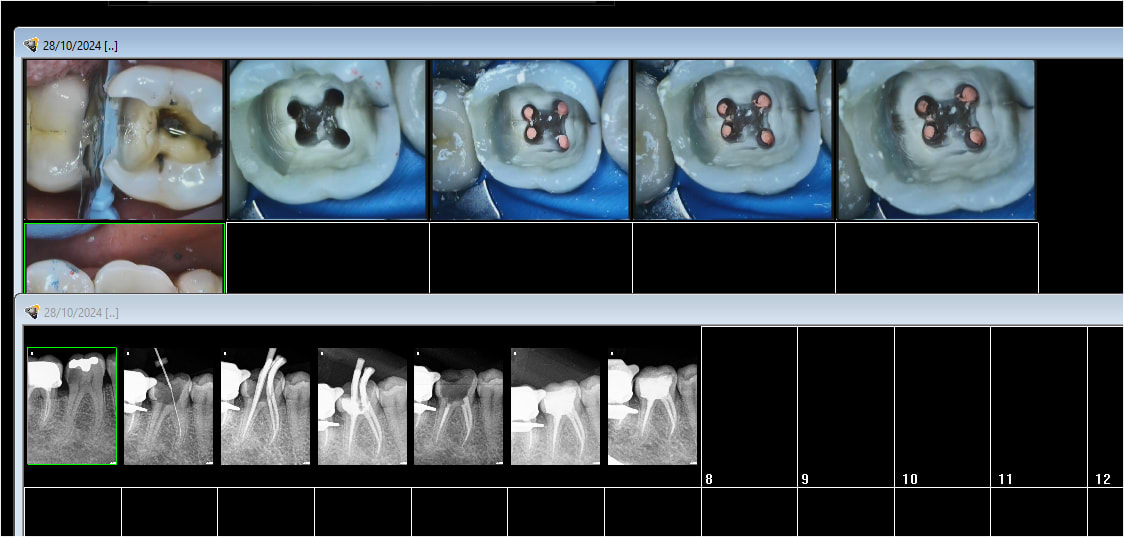Select the fifth X-ray with the dark crown
Screen dimensions: 1124x537
[x=459, y=406]
